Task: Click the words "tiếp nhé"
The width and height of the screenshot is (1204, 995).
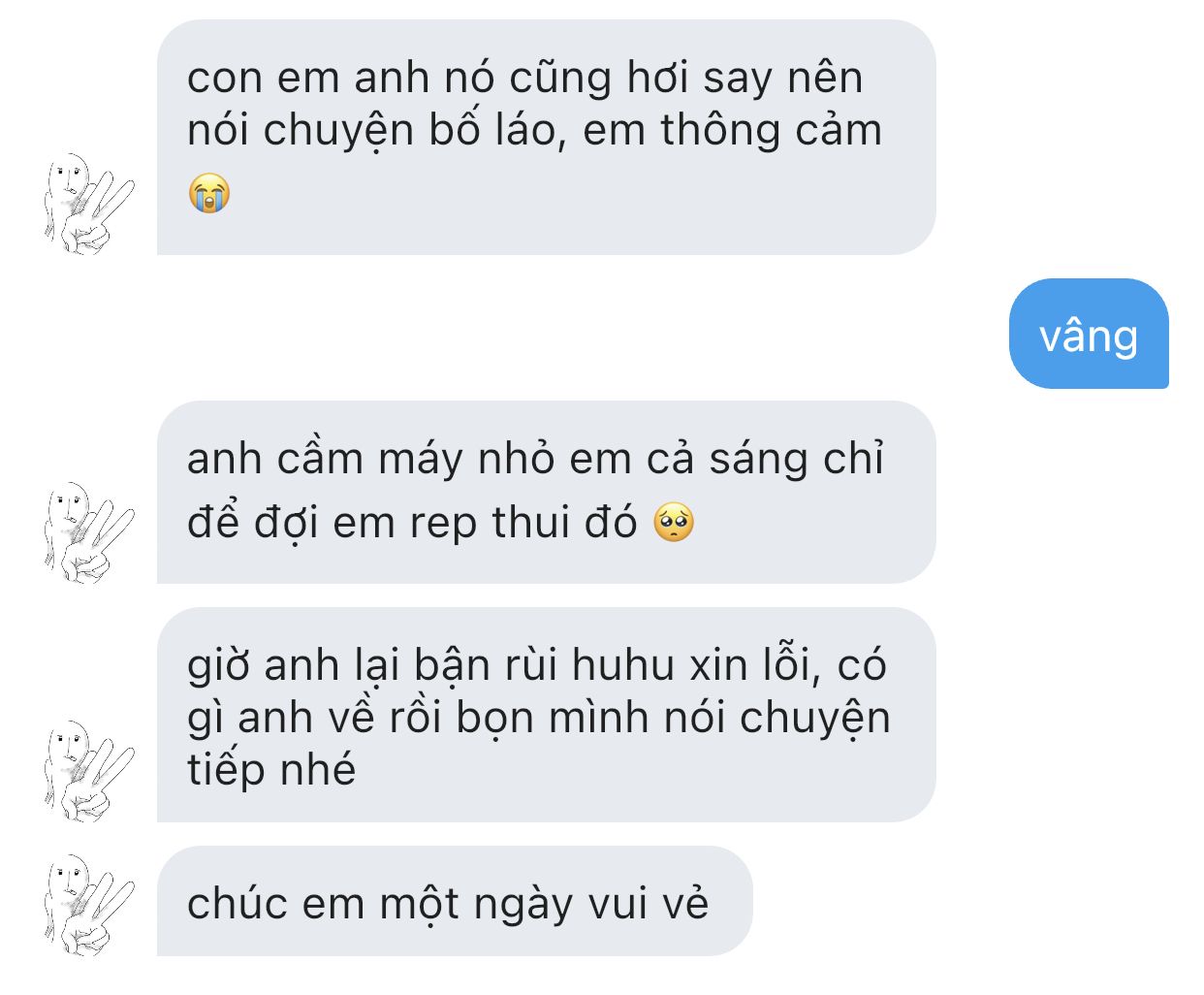Action: tap(271, 770)
